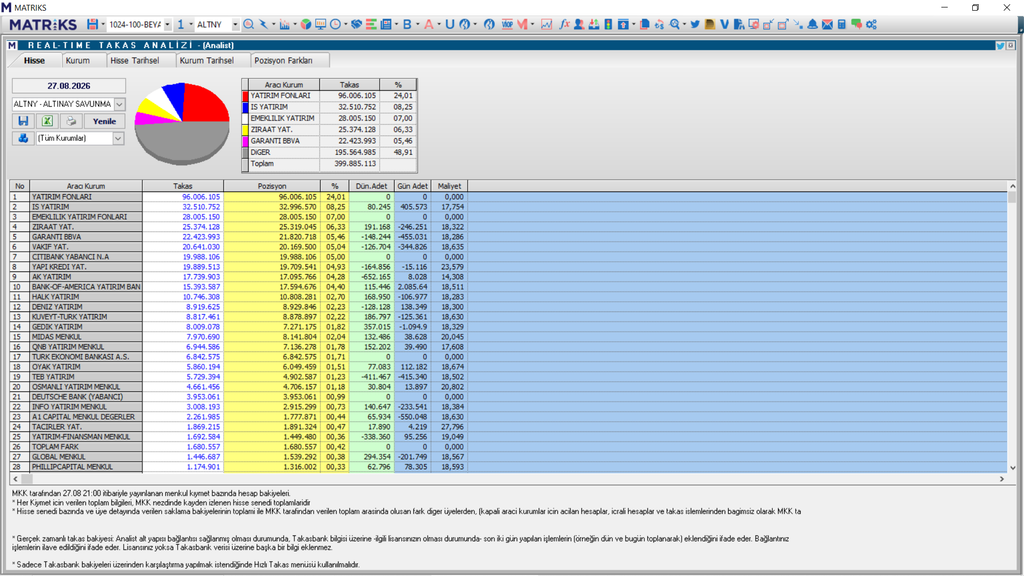The image size is (1024, 576).
Task: Click the blue floppy save icon in main toolbar
Action: click(x=92, y=24)
